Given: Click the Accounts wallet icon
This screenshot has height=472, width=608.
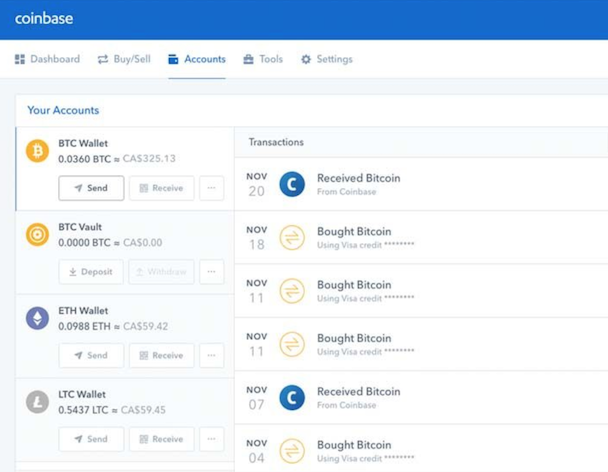Looking at the screenshot, I should (x=173, y=59).
